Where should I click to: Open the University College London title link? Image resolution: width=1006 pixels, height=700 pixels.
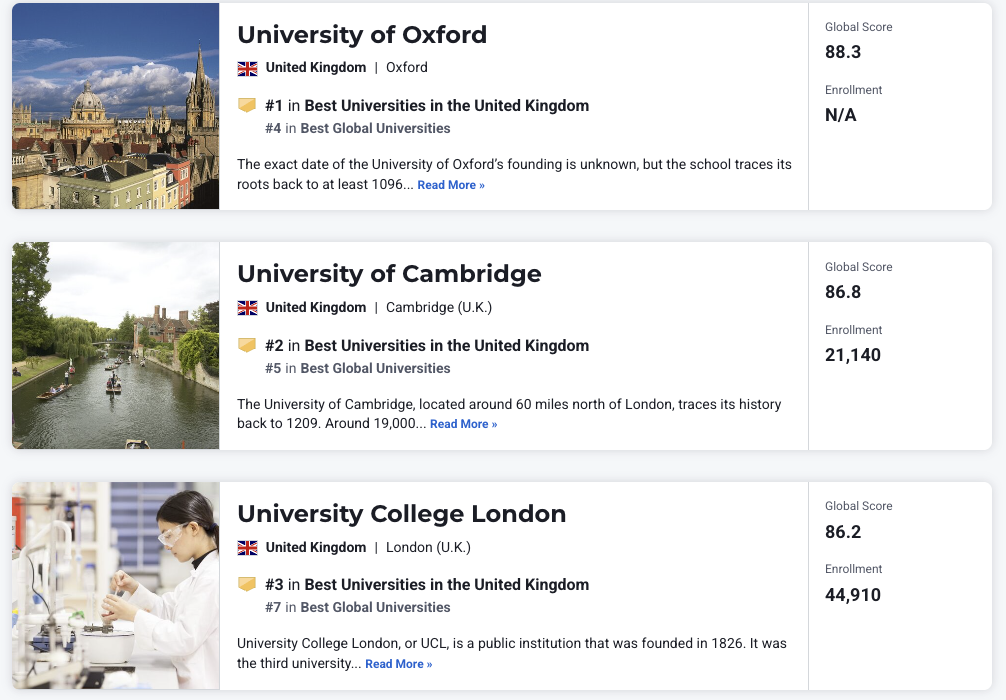(x=401, y=514)
